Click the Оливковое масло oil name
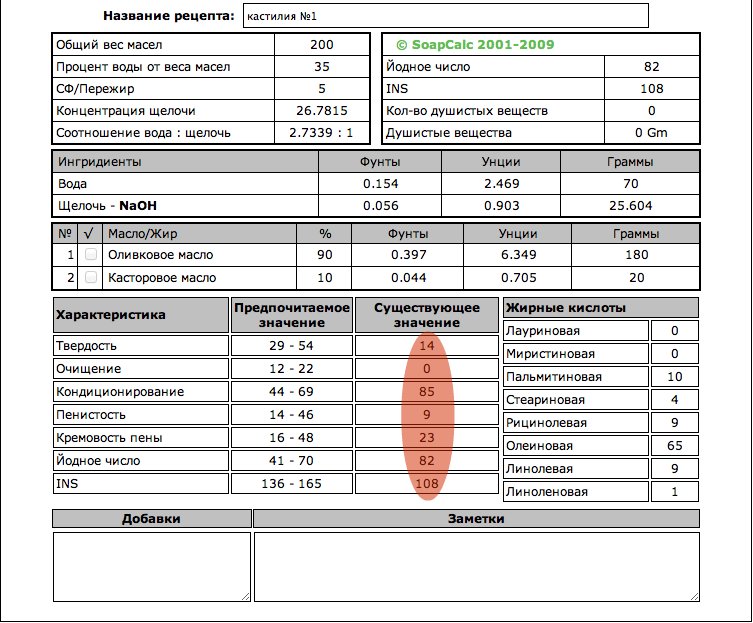 click(160, 255)
